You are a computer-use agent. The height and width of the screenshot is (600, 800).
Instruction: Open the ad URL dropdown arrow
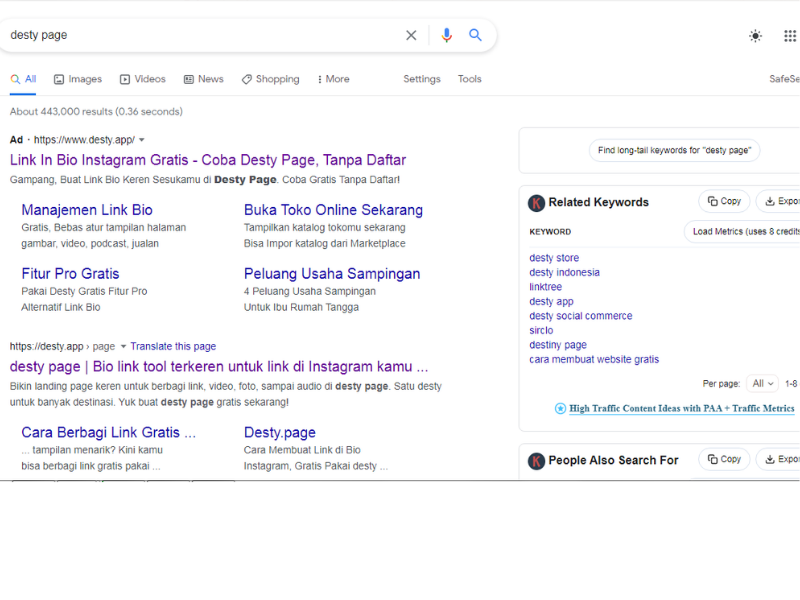pyautogui.click(x=142, y=140)
